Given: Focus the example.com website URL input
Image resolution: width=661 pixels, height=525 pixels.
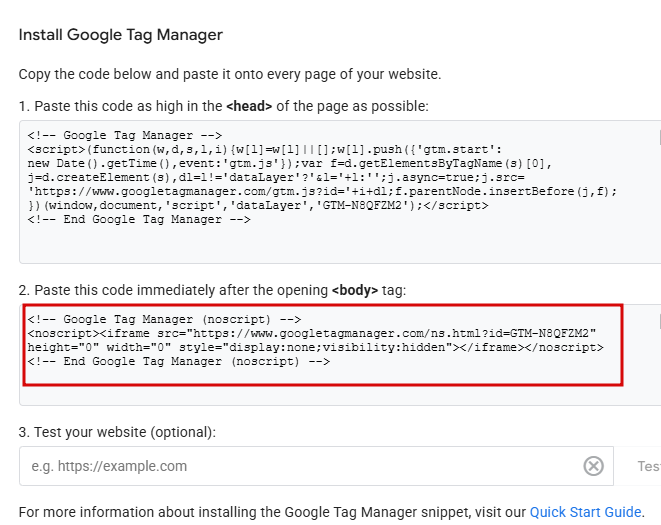Looking at the screenshot, I should [300, 466].
